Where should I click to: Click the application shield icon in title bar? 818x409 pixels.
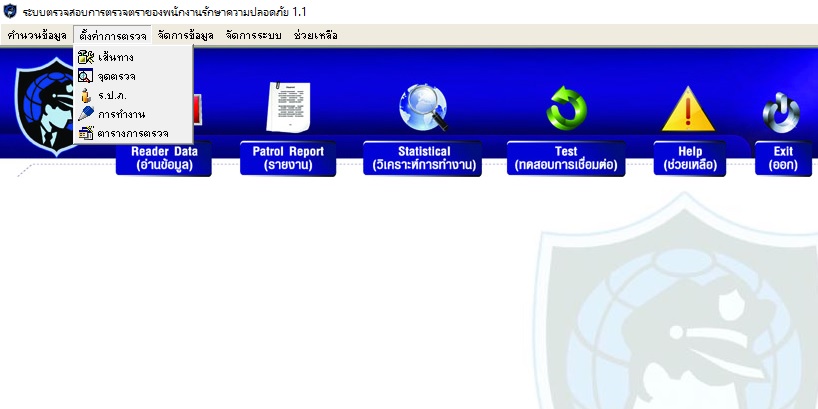tap(10, 10)
